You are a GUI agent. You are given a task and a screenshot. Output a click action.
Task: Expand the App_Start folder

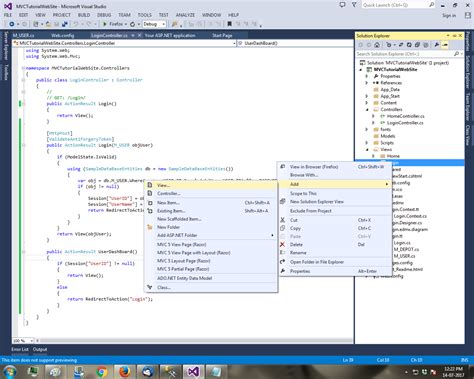[x=367, y=96]
